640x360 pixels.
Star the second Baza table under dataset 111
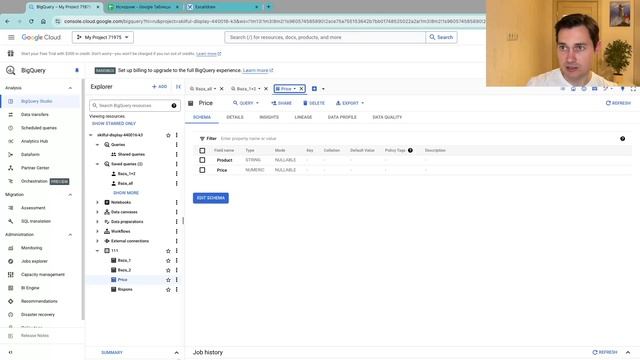click(x=168, y=270)
